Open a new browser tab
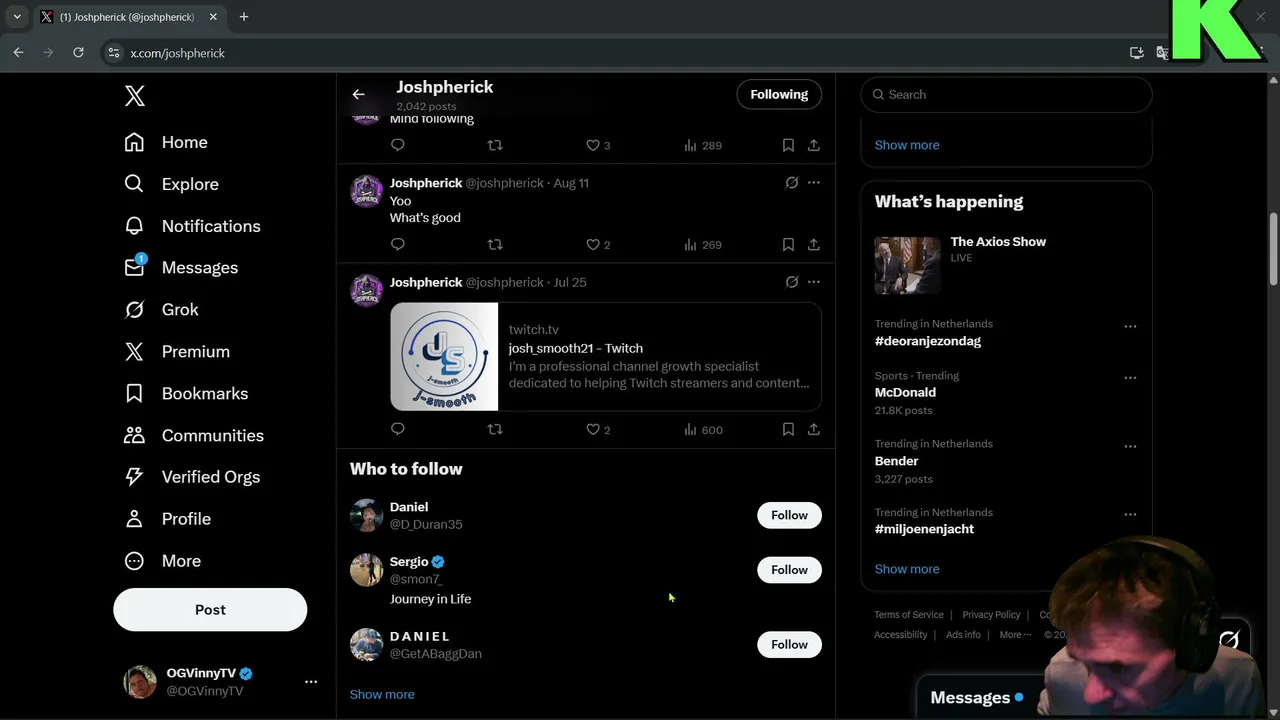This screenshot has height=720, width=1280. 243,17
